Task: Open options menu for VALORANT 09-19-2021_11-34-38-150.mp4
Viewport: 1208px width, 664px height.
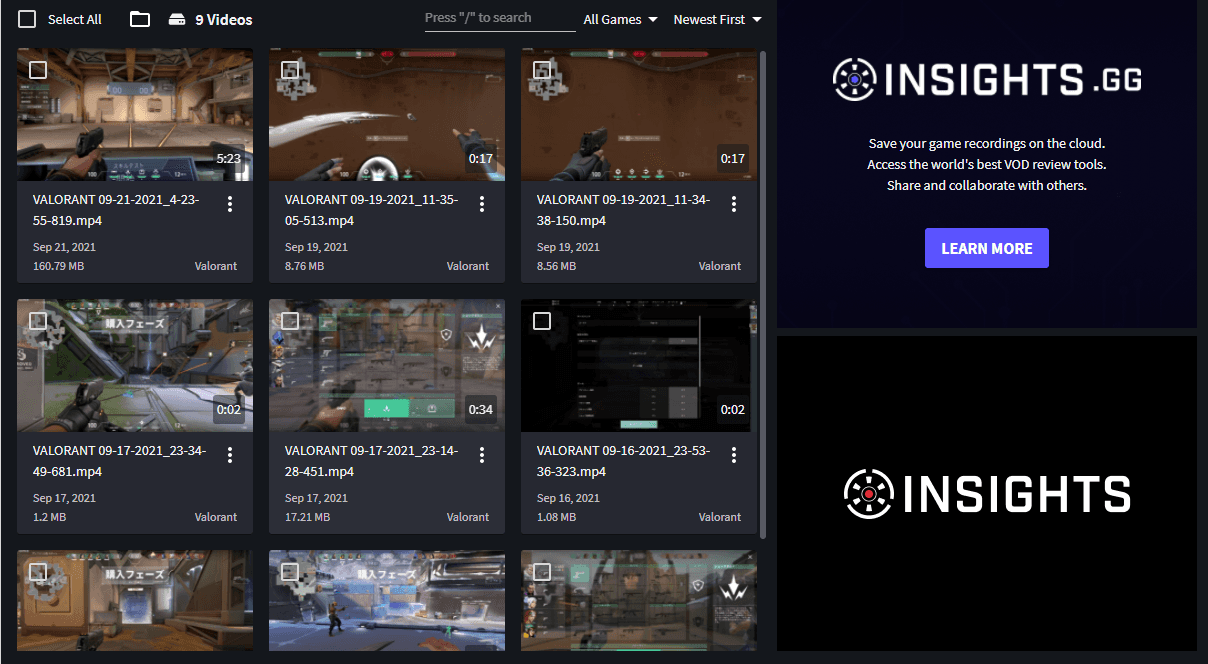Action: click(734, 204)
